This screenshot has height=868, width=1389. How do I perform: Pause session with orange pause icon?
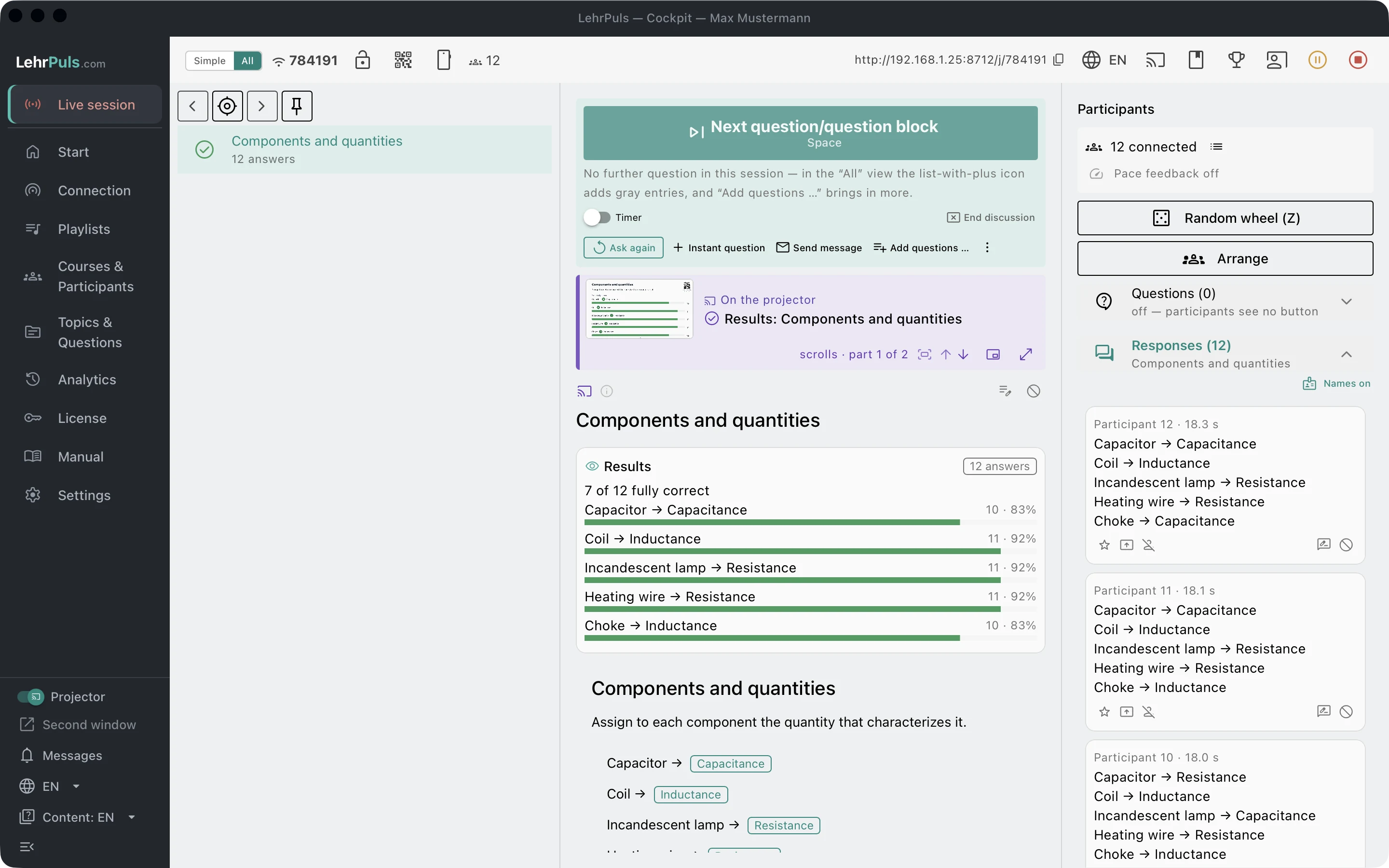click(1317, 60)
